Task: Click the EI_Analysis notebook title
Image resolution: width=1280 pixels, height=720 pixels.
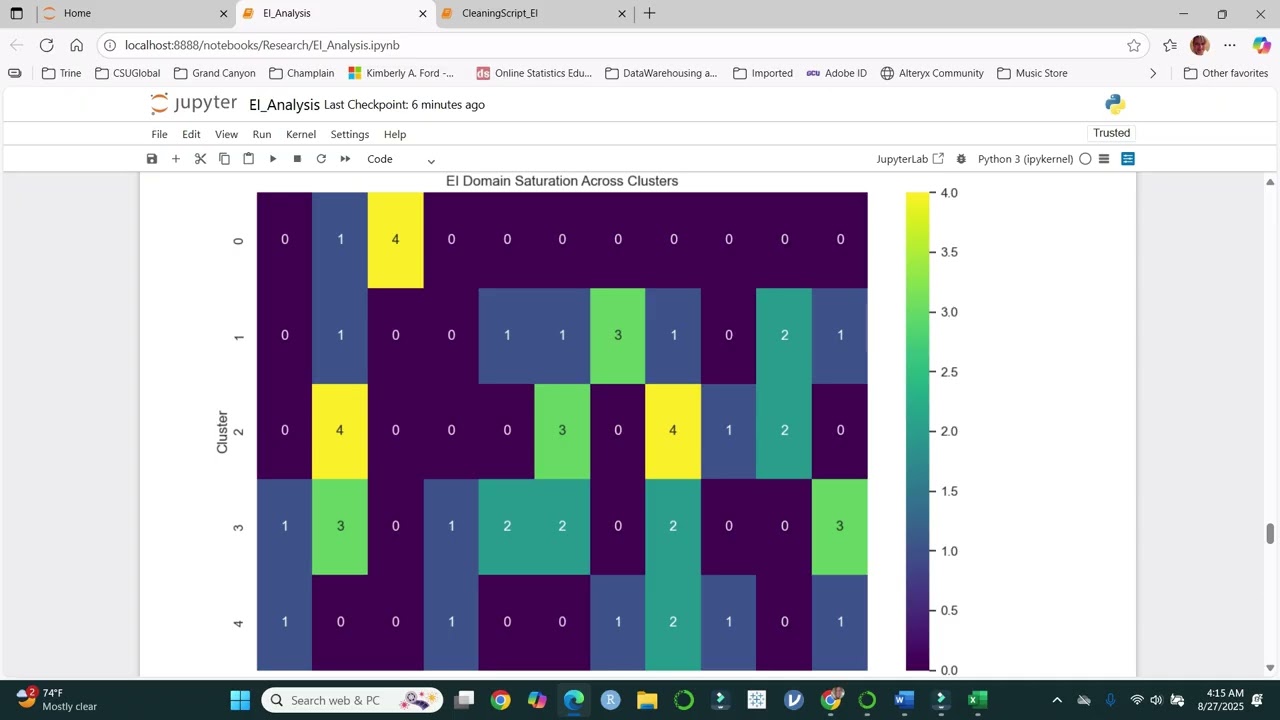Action: (284, 105)
